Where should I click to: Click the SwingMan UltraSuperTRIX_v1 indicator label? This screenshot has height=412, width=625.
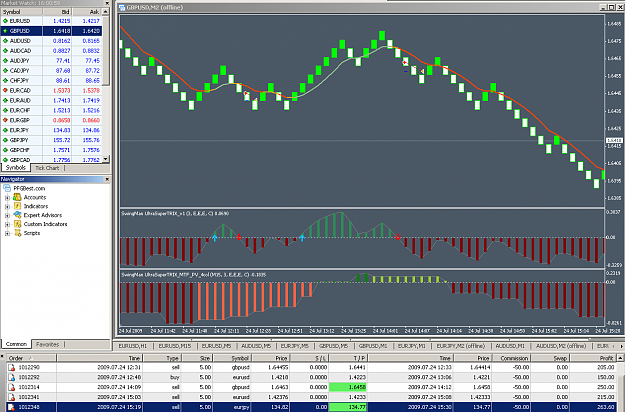click(175, 214)
